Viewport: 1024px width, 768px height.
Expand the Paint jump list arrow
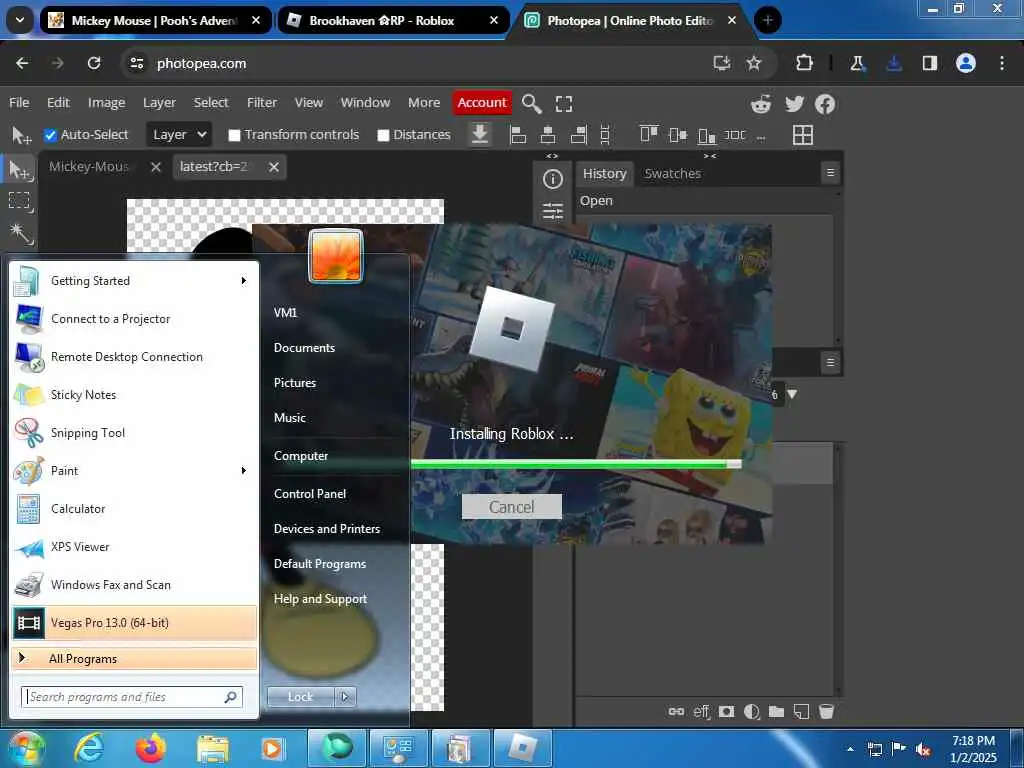click(x=244, y=471)
